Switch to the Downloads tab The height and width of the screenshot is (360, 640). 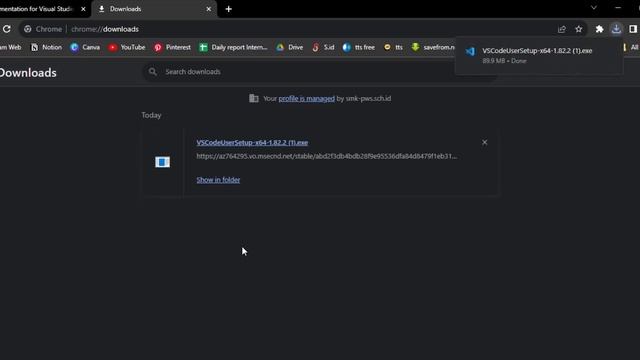coord(154,9)
